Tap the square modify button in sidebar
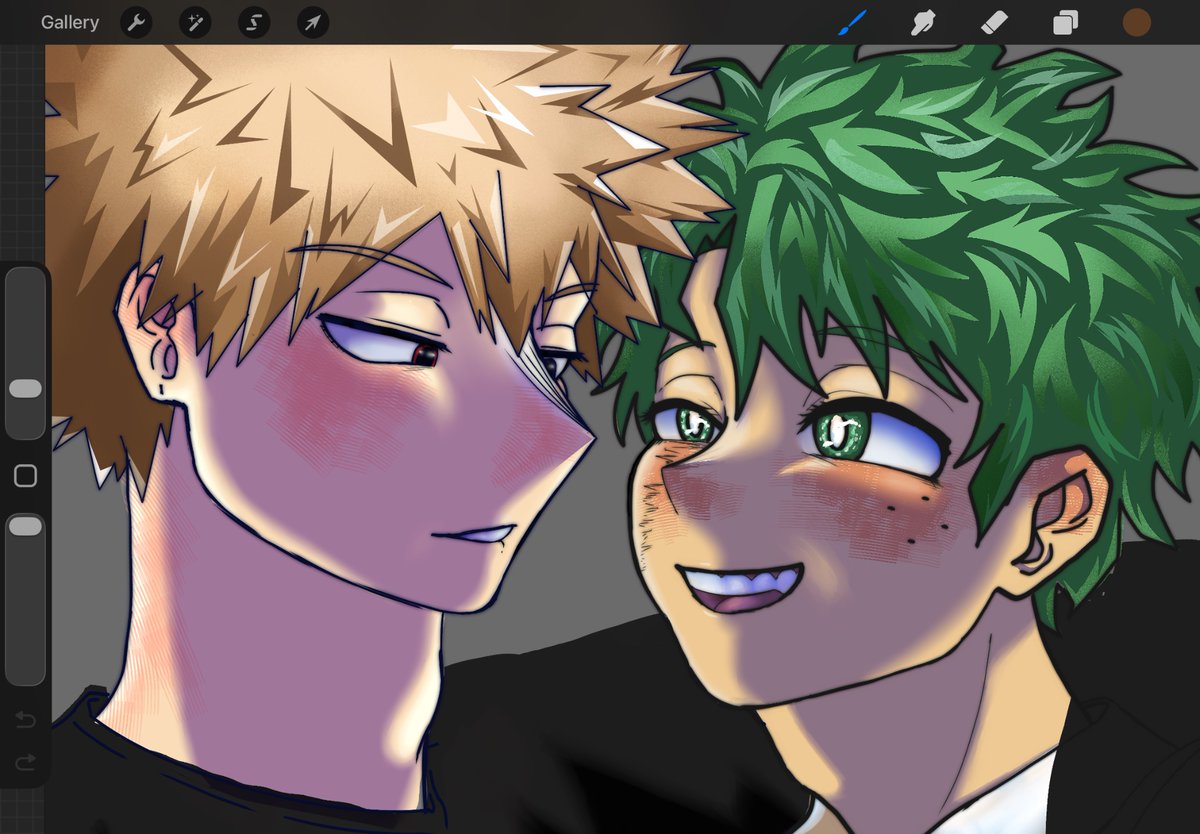The image size is (1200, 834). pyautogui.click(x=26, y=476)
